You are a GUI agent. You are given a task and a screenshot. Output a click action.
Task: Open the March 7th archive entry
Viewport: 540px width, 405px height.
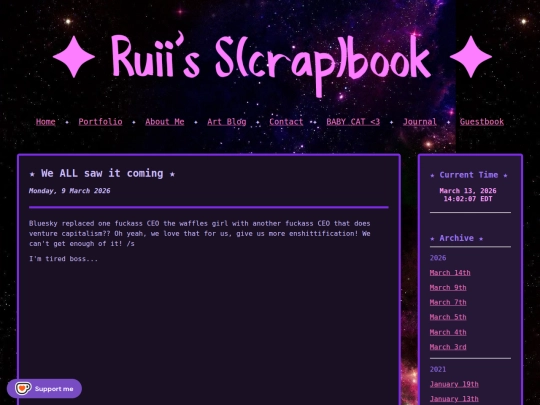point(448,302)
